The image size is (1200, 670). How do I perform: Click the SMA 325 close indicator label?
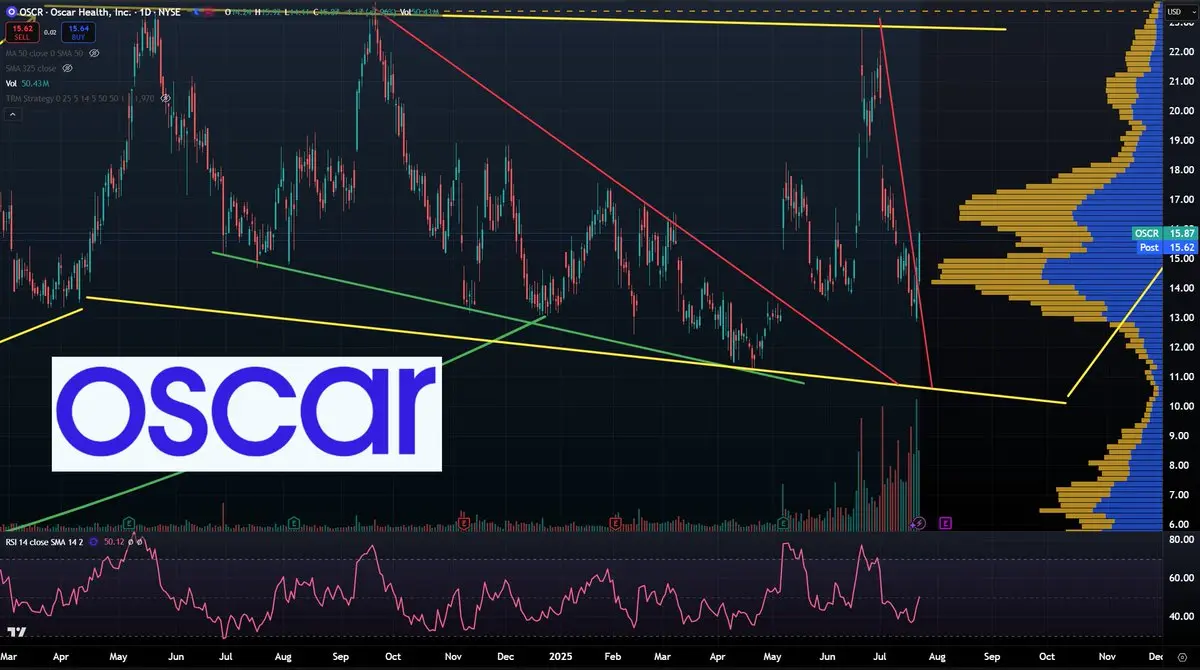pos(31,68)
